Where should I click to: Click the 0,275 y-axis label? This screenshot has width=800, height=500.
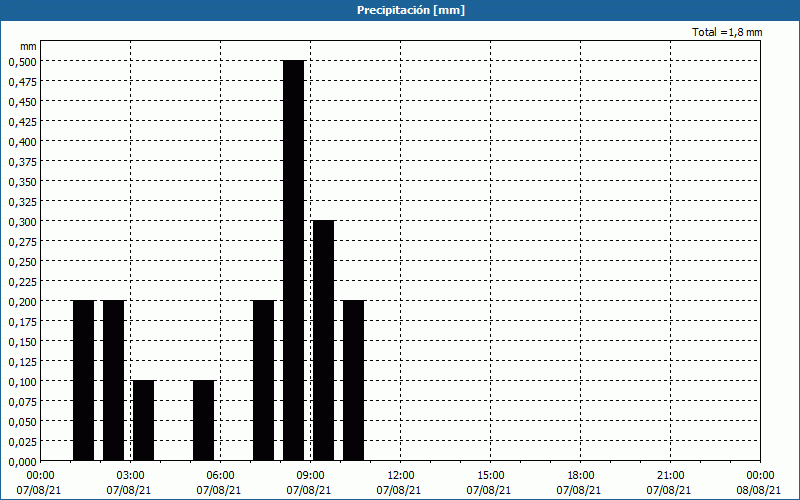coord(22,241)
